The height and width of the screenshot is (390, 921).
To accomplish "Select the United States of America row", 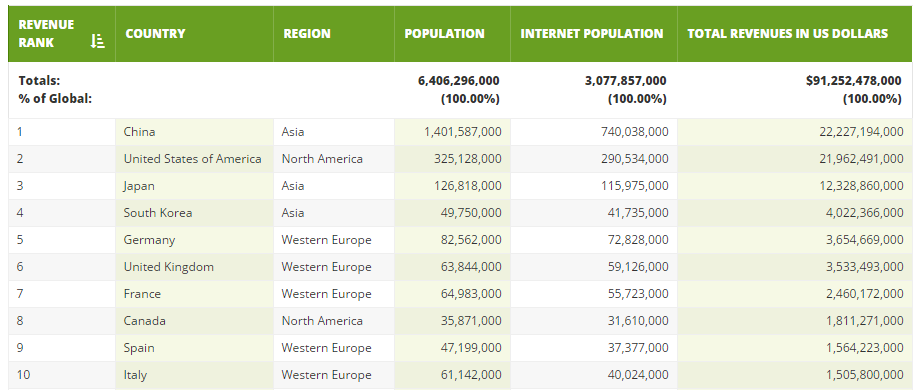I will pyautogui.click(x=460, y=159).
